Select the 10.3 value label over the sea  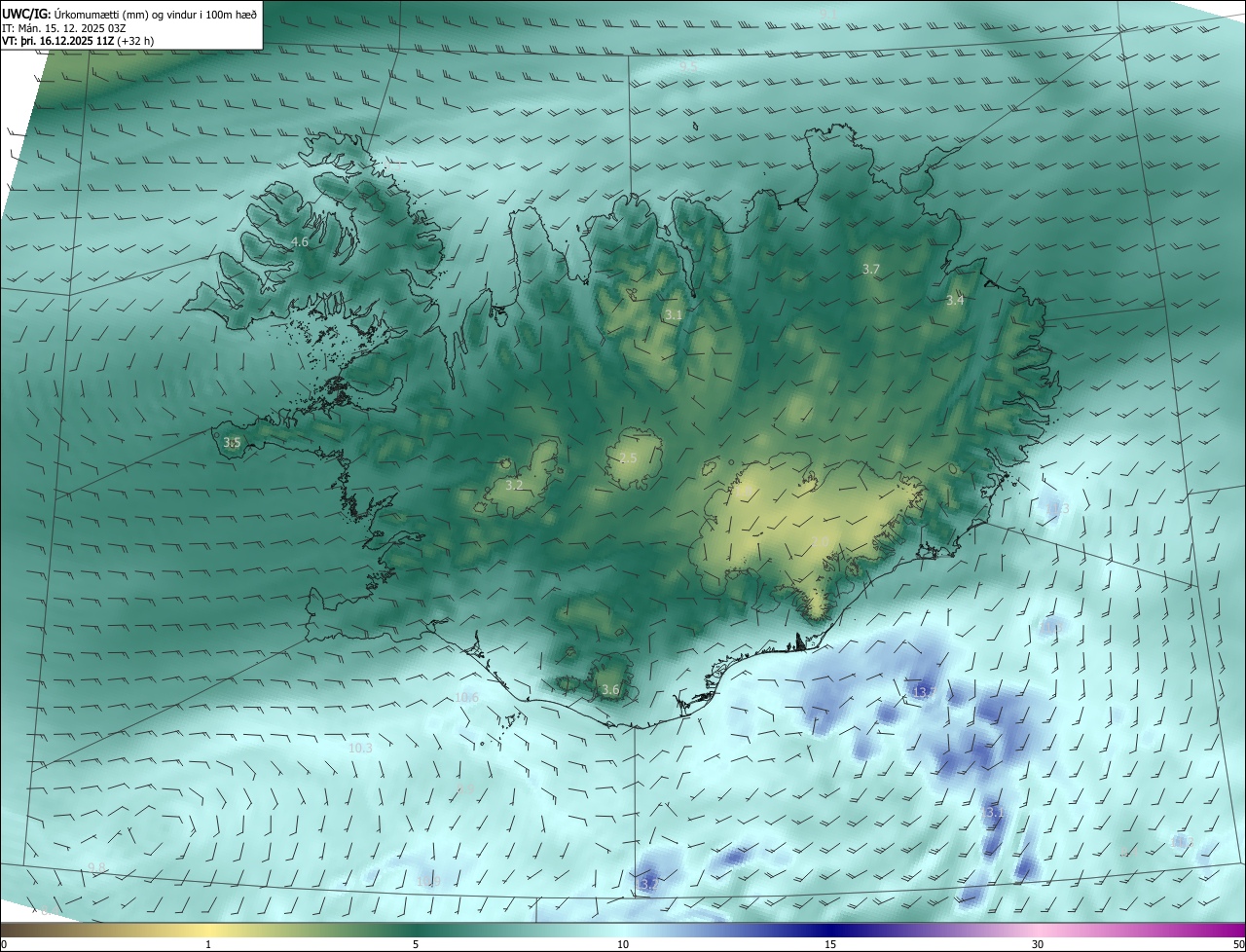tap(360, 749)
